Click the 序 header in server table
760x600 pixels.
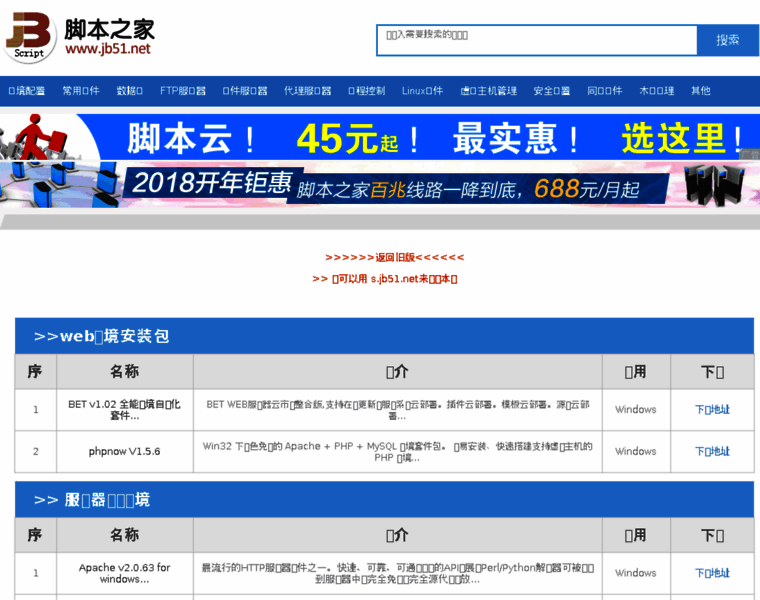(35, 535)
